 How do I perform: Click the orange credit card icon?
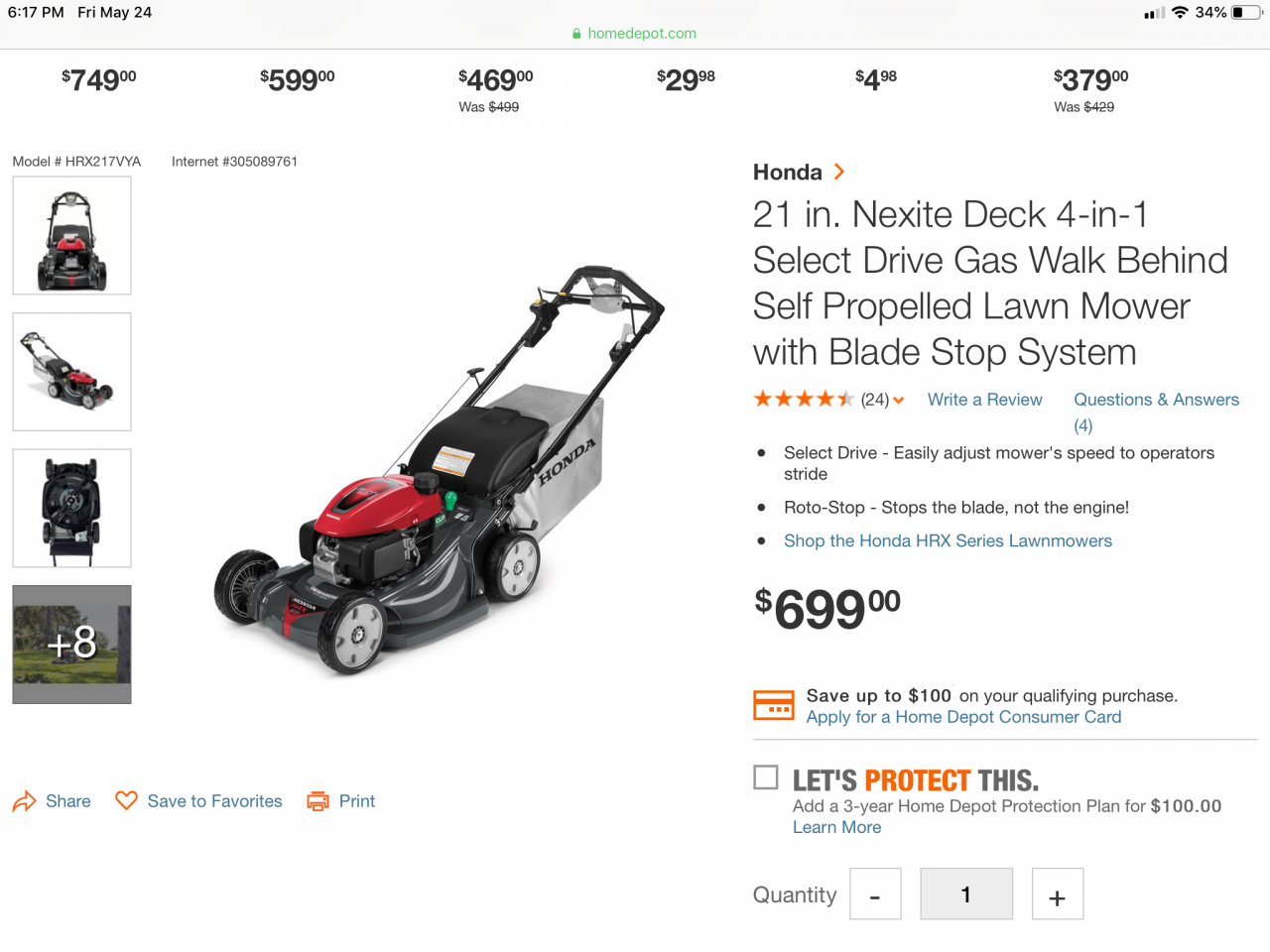(x=773, y=706)
